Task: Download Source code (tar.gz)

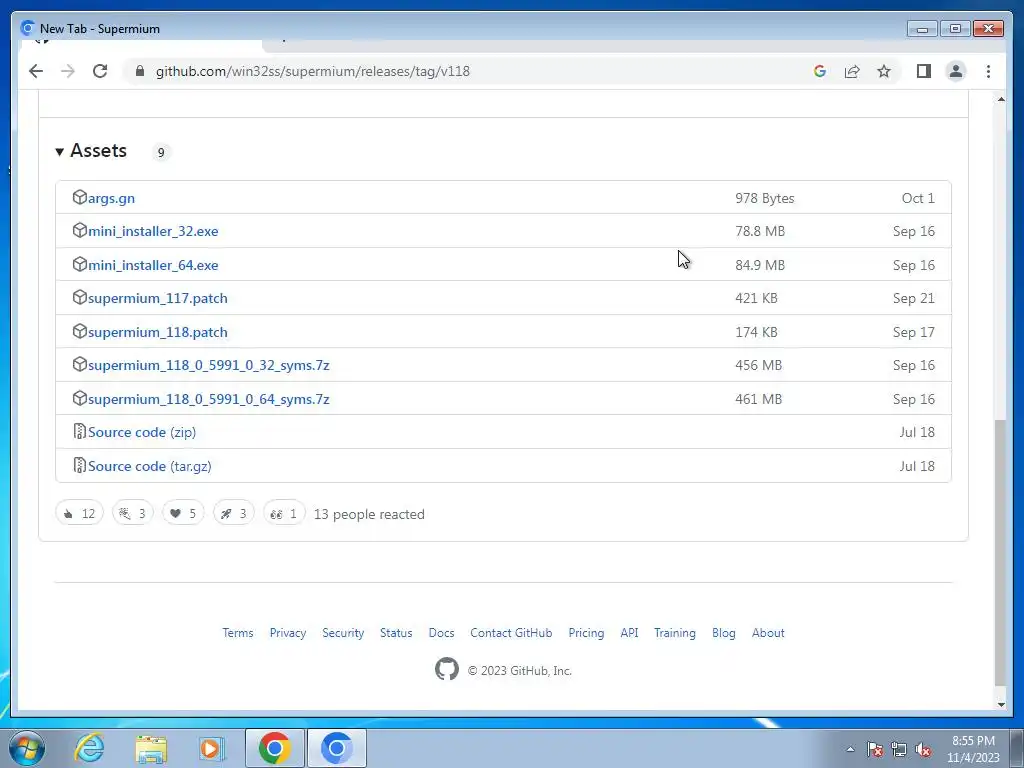Action: (x=150, y=466)
